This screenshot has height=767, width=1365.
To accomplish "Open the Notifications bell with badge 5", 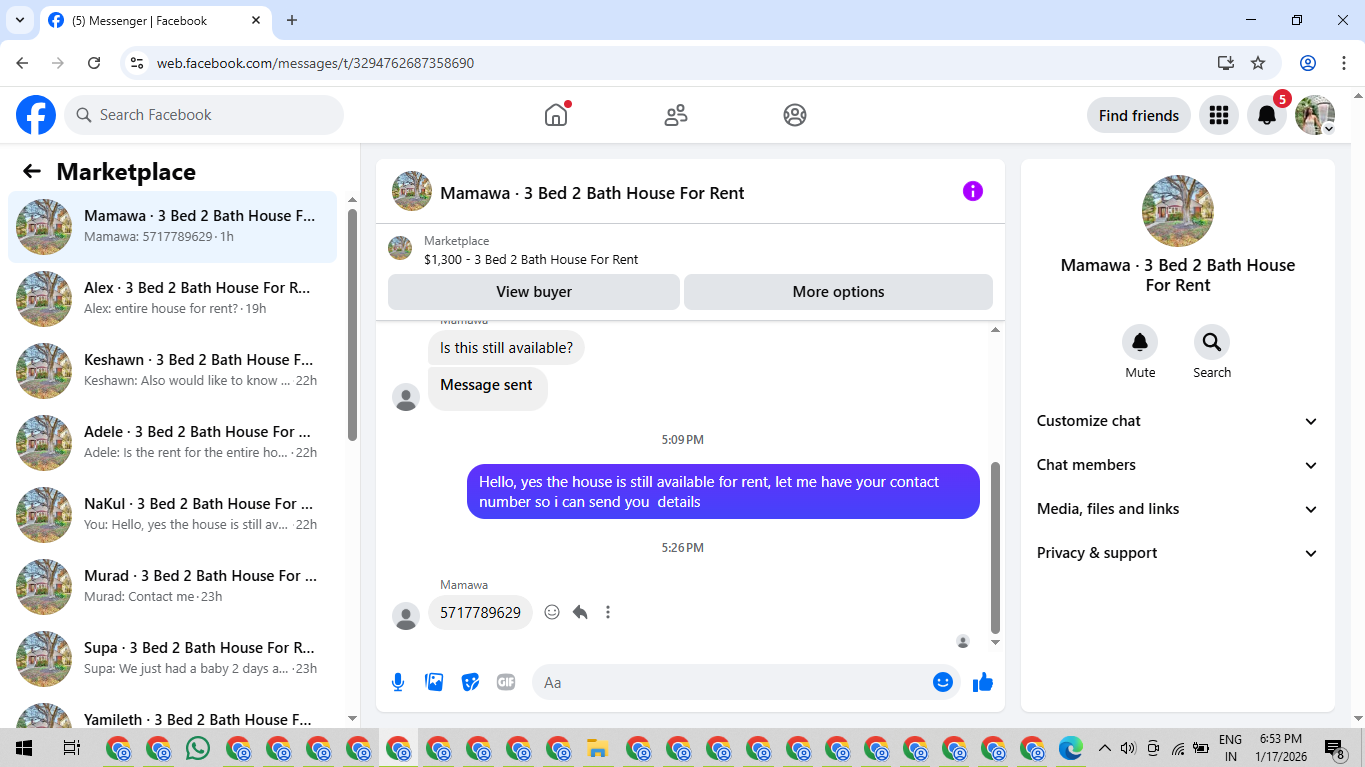I will pos(1267,115).
